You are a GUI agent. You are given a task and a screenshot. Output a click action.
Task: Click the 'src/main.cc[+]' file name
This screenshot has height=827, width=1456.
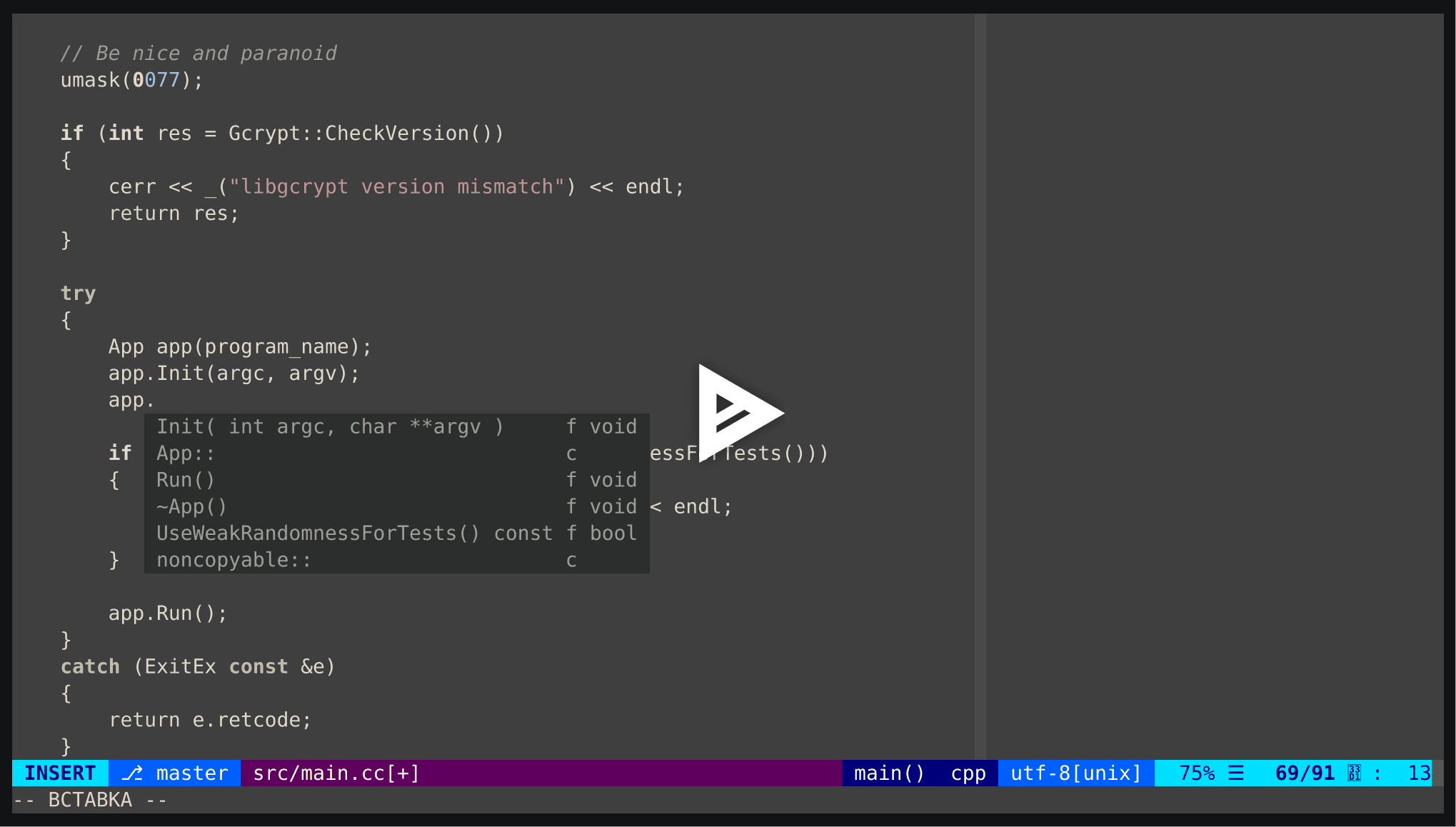336,773
